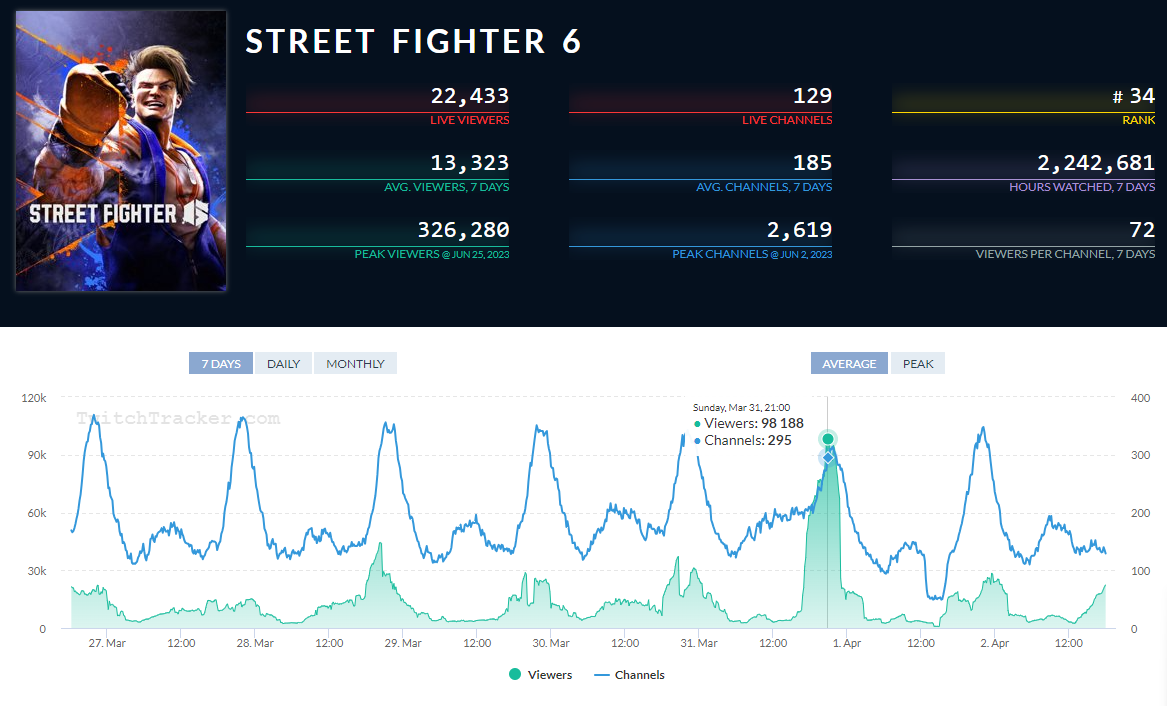Click the live channels value 129
The height and width of the screenshot is (706, 1167).
click(812, 96)
